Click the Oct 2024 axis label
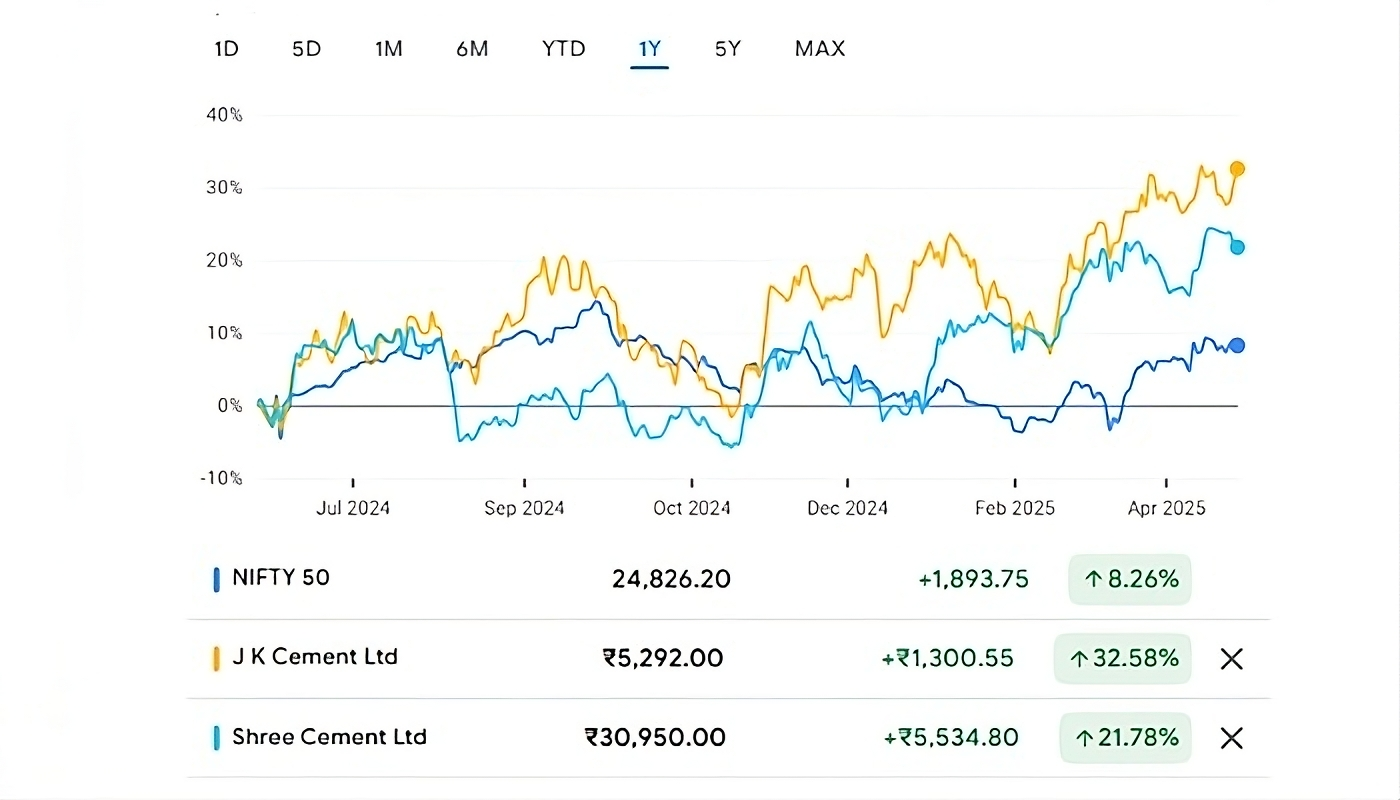 (x=692, y=509)
